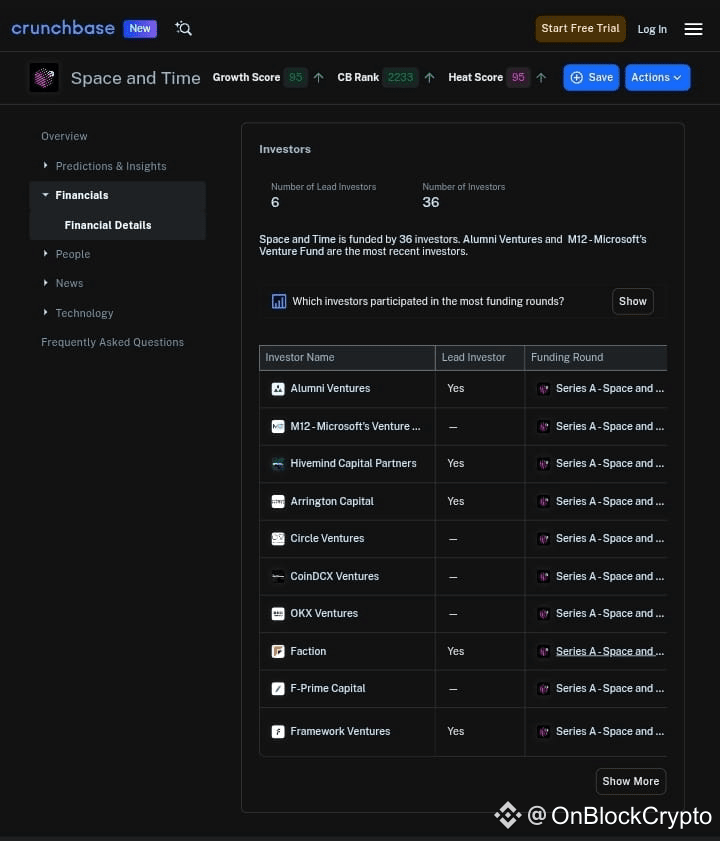
Task: Click the Hivemind Capital Partners logo icon
Action: coord(278,464)
